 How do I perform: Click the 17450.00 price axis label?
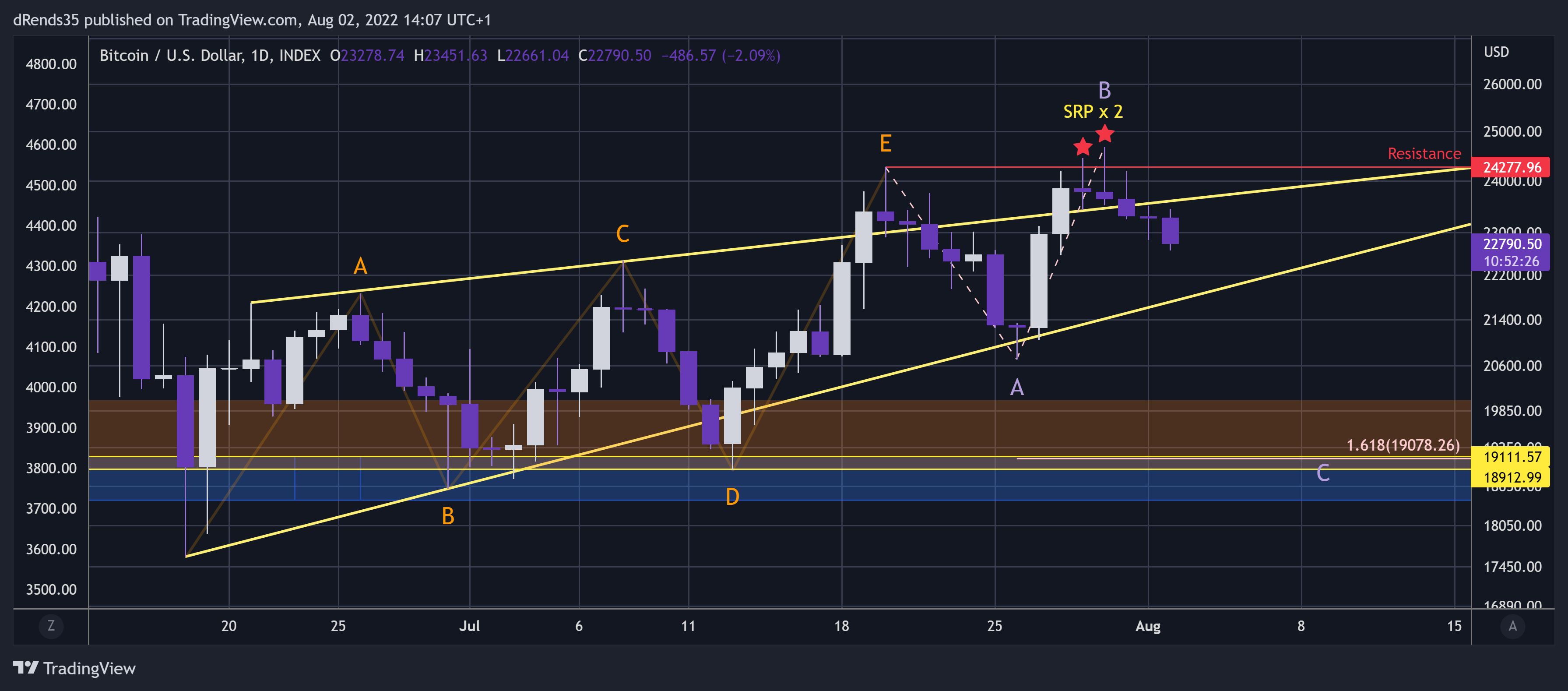tap(1512, 568)
